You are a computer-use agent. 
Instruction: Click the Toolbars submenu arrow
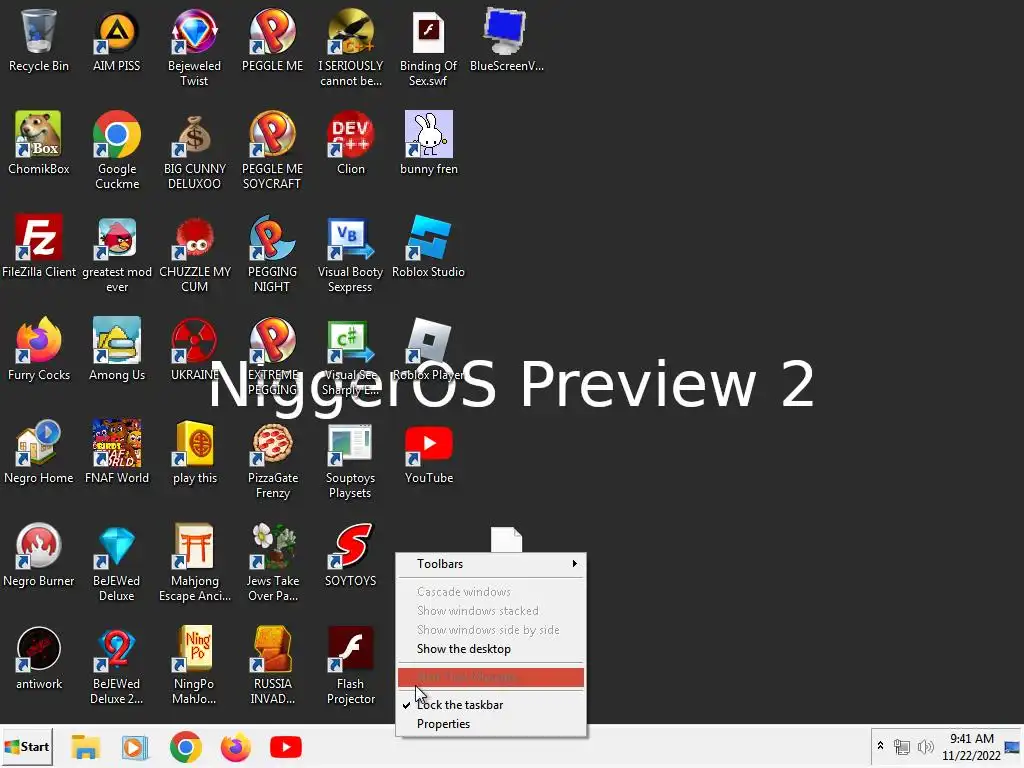[575, 564]
